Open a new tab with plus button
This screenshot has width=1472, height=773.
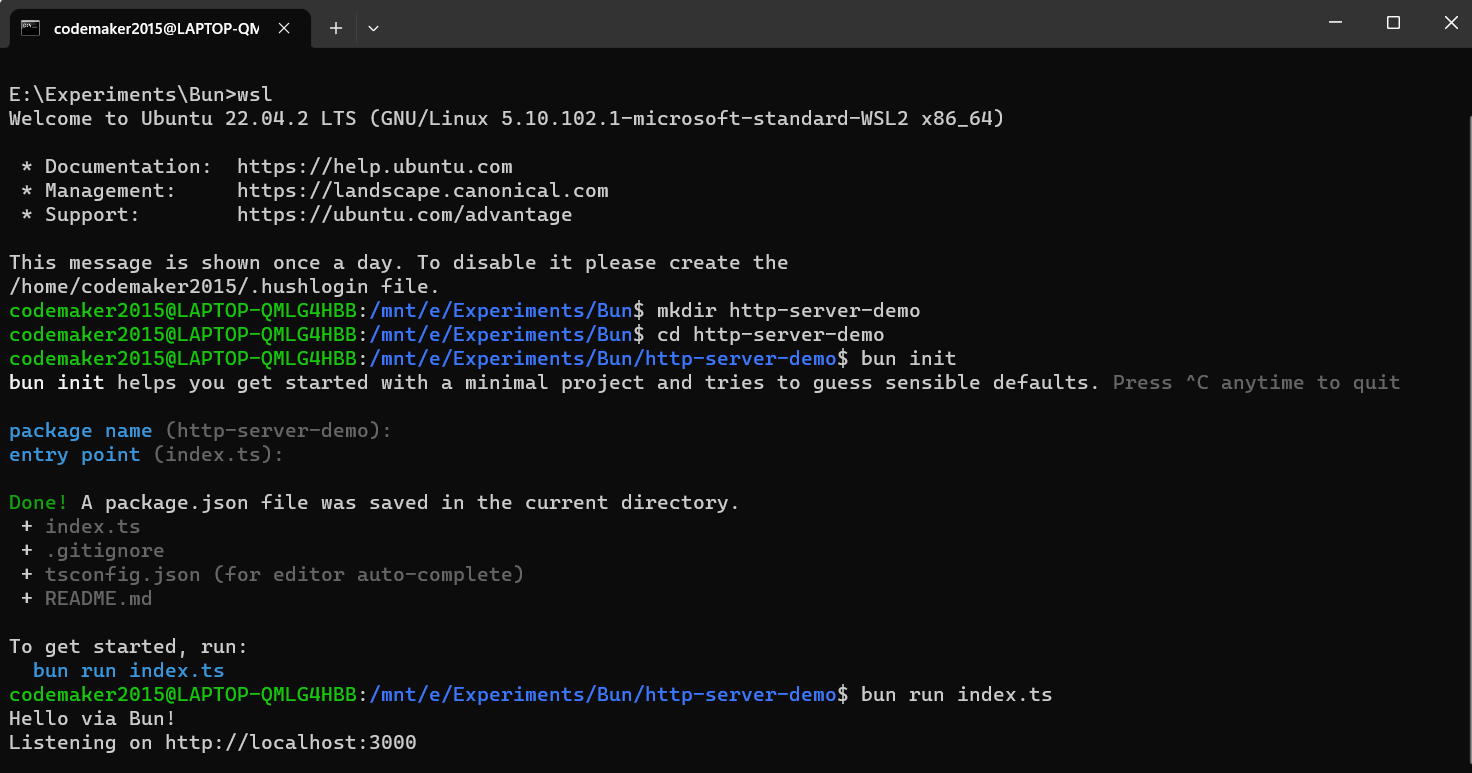click(336, 28)
